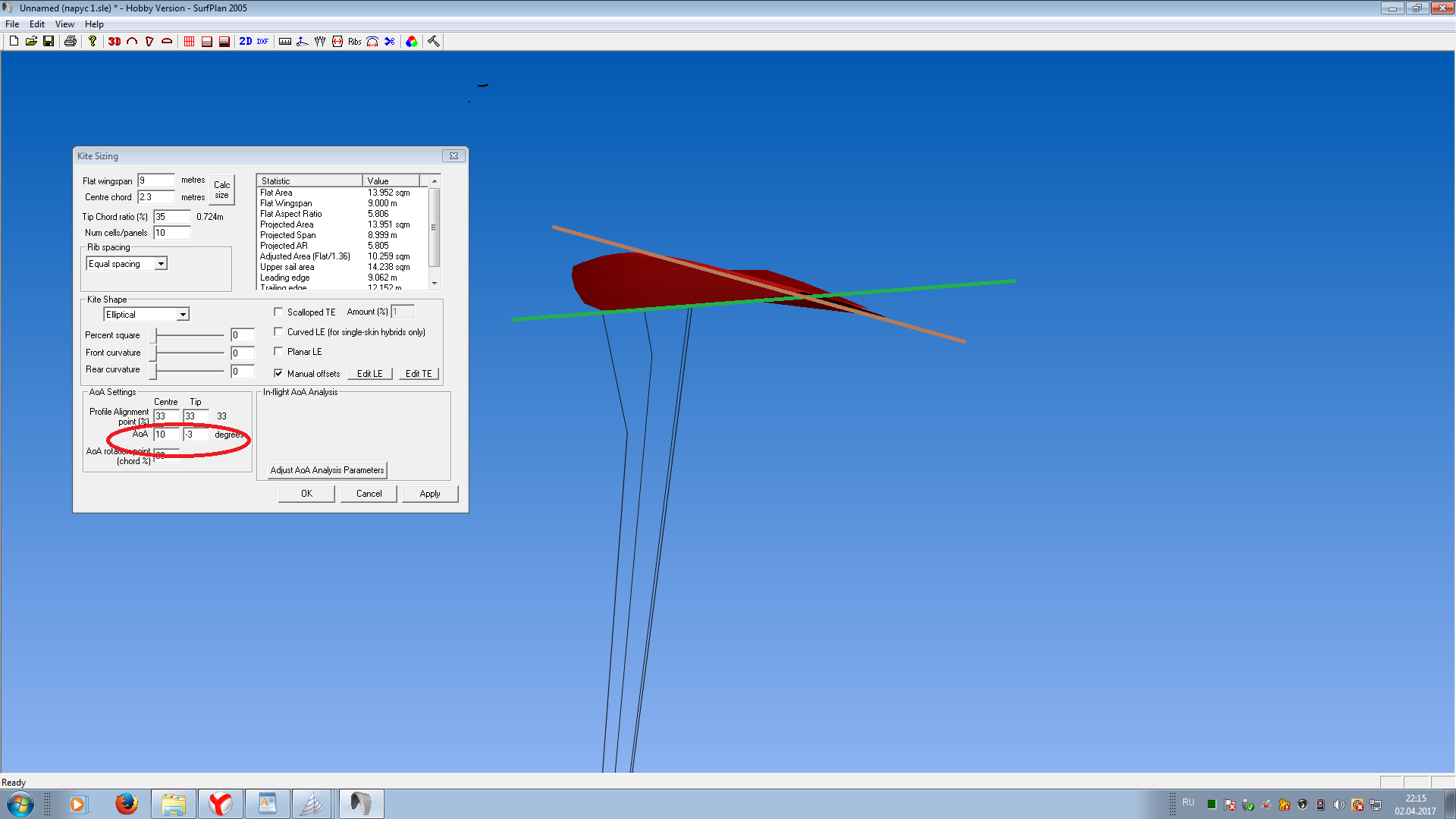Enable the Scalloped TE checkbox
Viewport: 1456px width, 819px height.
click(278, 312)
